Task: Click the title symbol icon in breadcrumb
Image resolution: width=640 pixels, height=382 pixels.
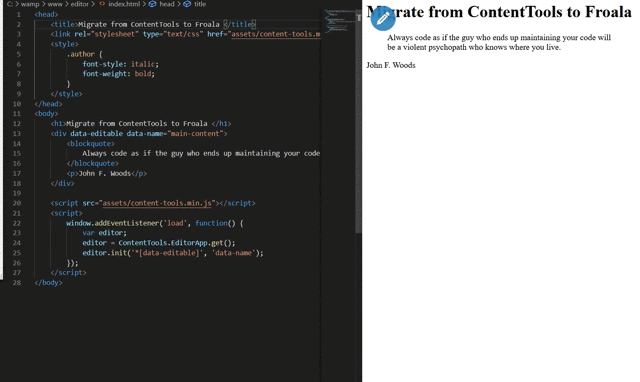Action: 187,4
